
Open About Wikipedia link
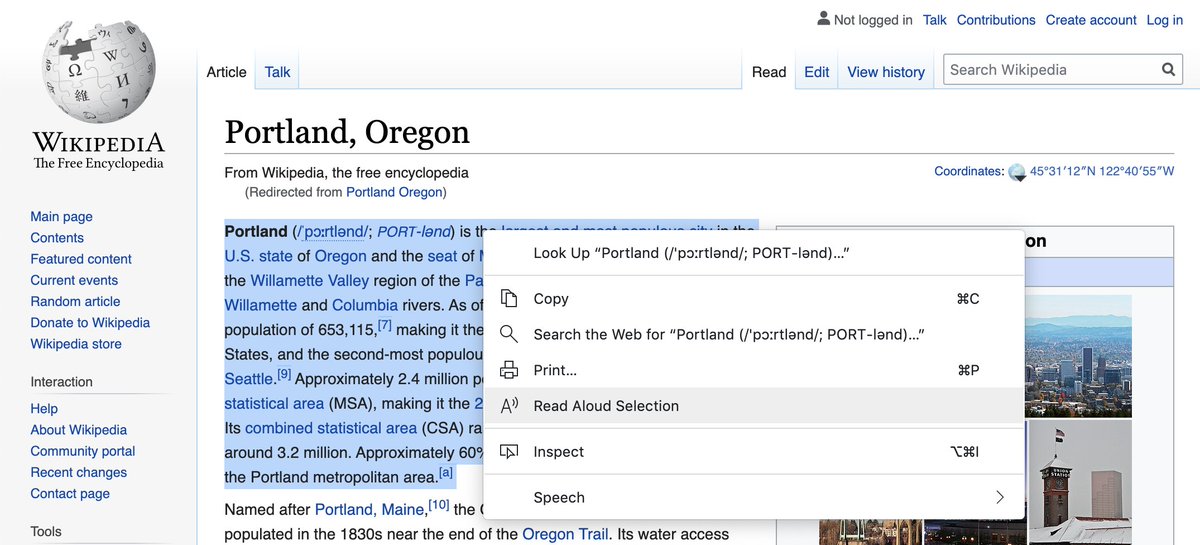tap(78, 429)
